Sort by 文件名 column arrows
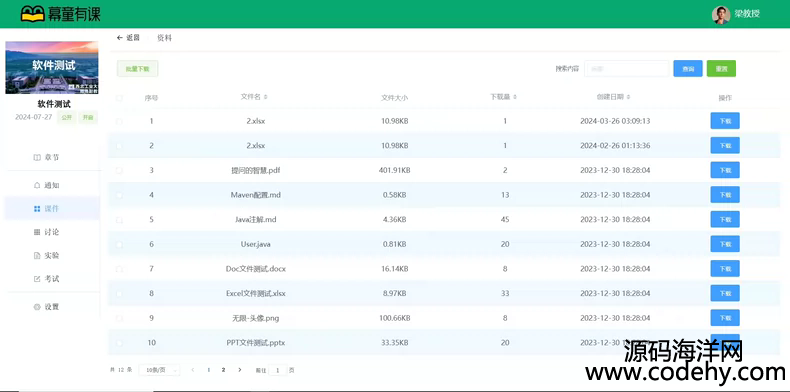Image resolution: width=790 pixels, height=392 pixels. (x=266, y=97)
